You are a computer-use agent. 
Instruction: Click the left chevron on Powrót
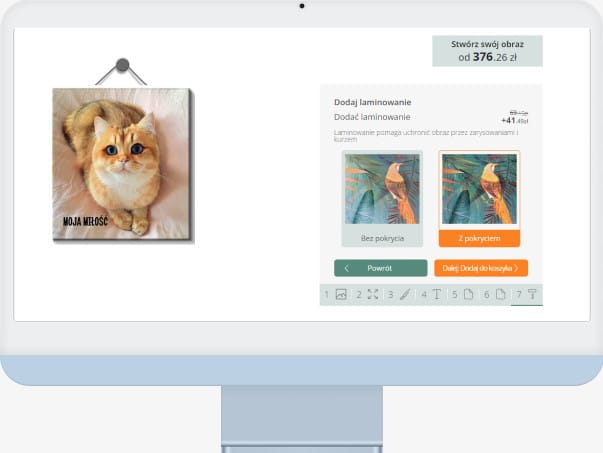[x=347, y=268]
